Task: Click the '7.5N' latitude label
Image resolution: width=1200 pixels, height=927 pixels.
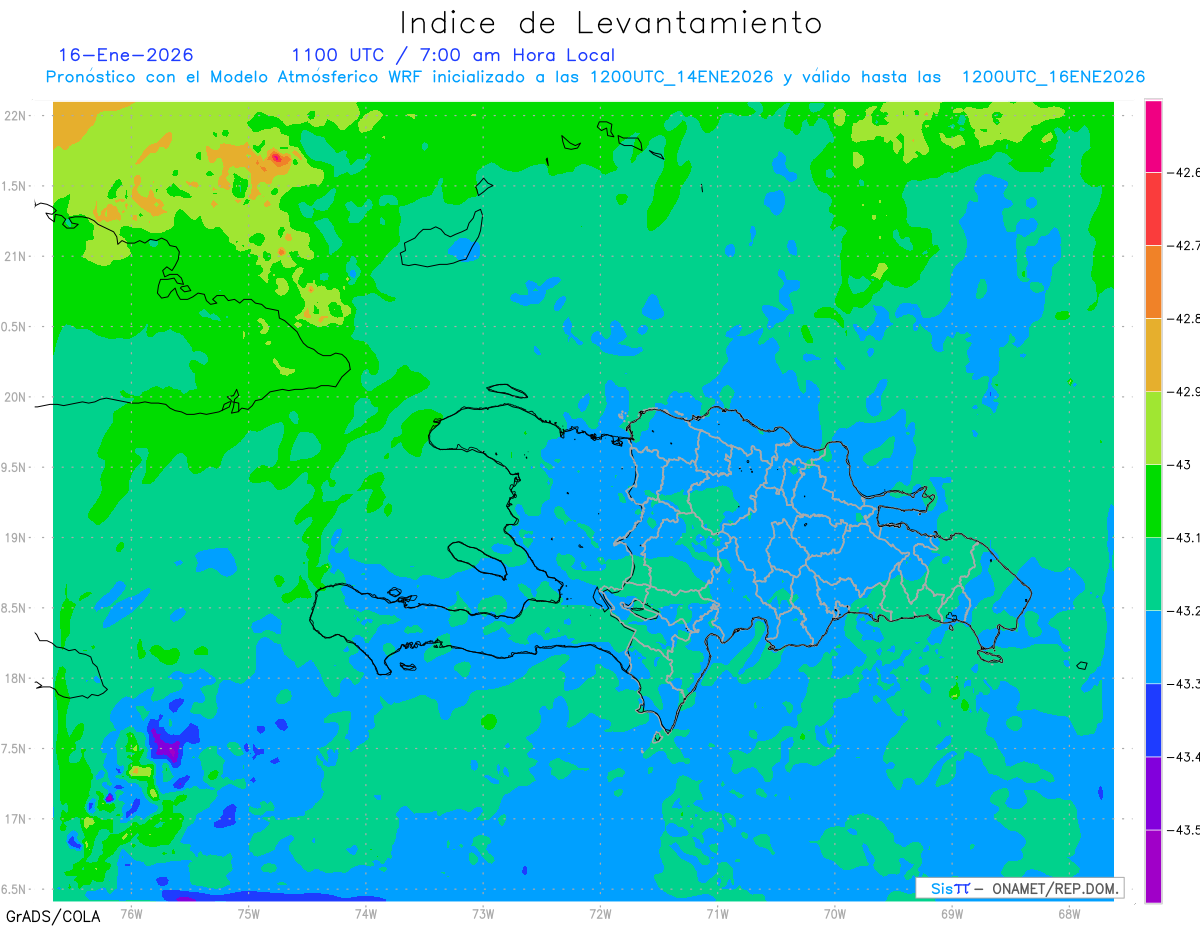Action: coord(15,749)
